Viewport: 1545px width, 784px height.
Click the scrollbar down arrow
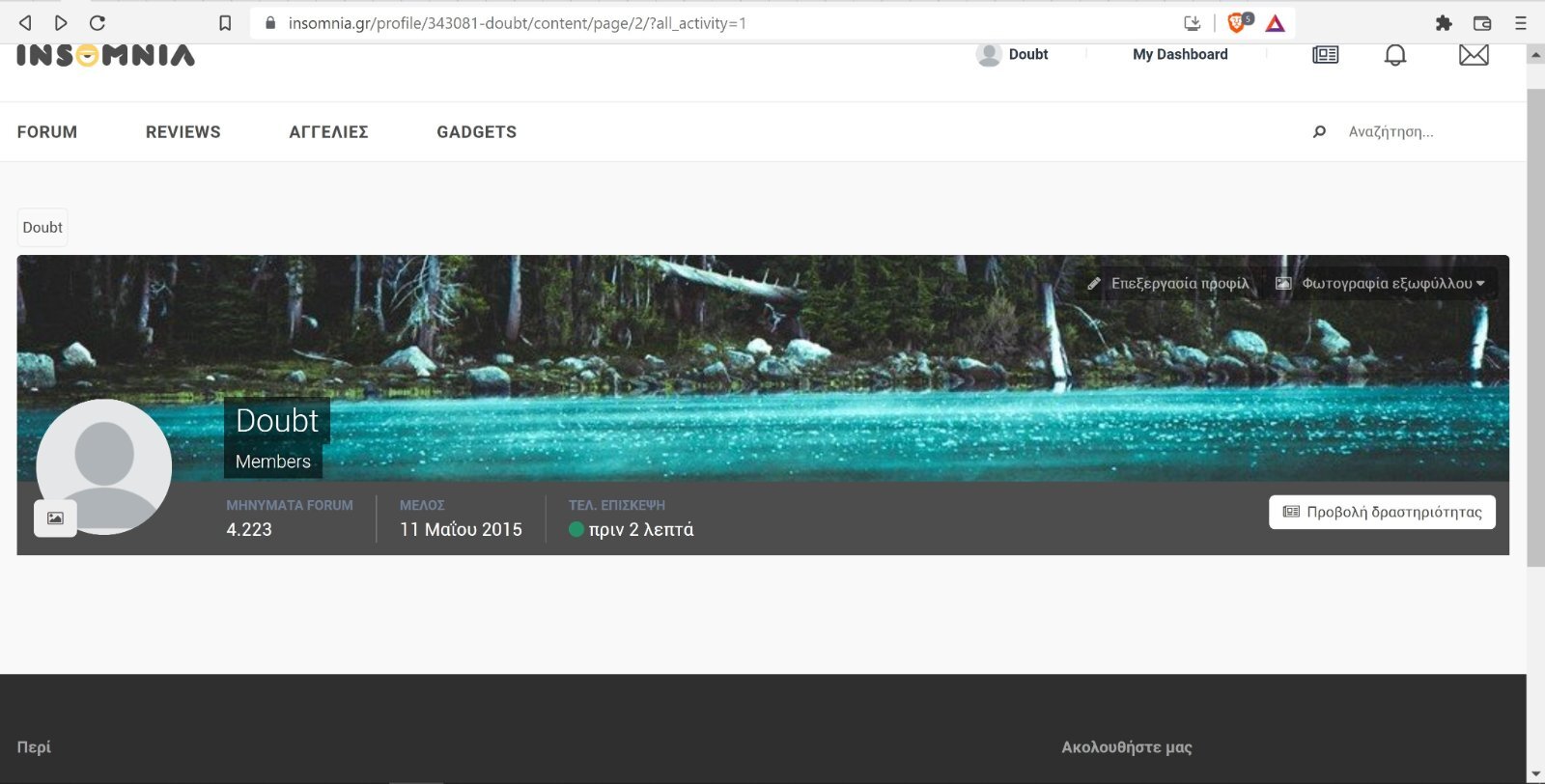[x=1535, y=774]
